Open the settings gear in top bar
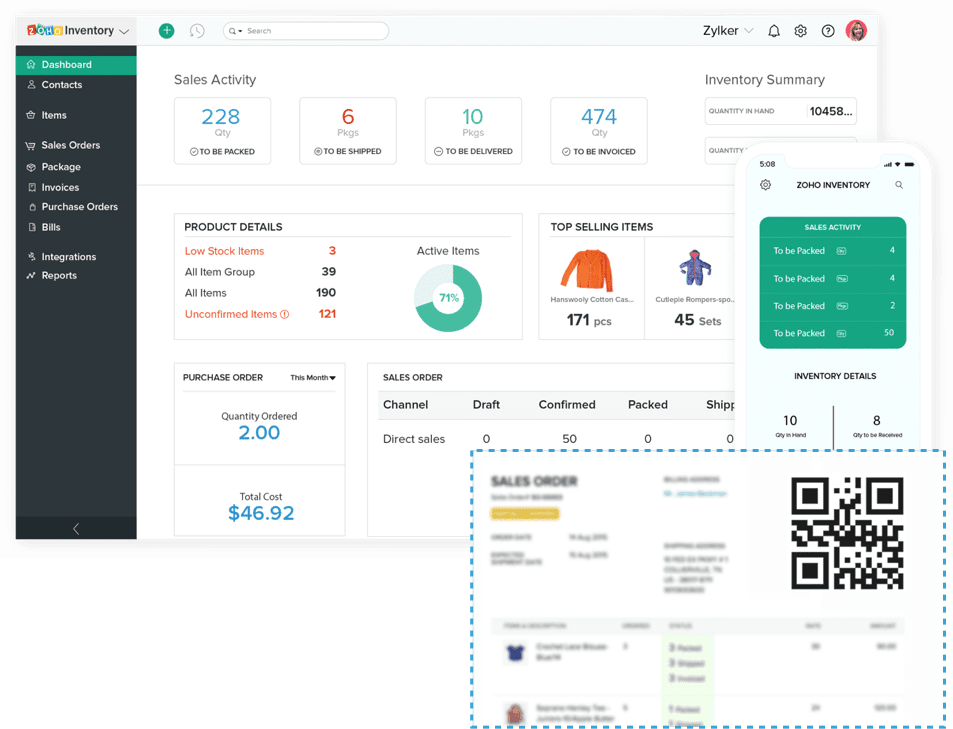 pos(800,31)
